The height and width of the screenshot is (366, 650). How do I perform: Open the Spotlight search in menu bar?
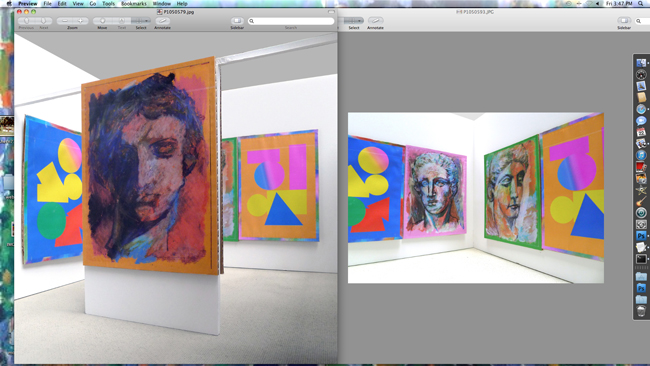(641, 3)
